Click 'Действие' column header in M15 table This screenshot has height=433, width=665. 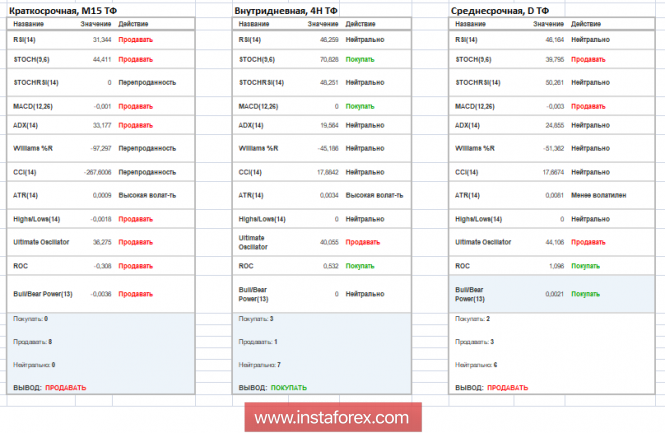[133, 24]
